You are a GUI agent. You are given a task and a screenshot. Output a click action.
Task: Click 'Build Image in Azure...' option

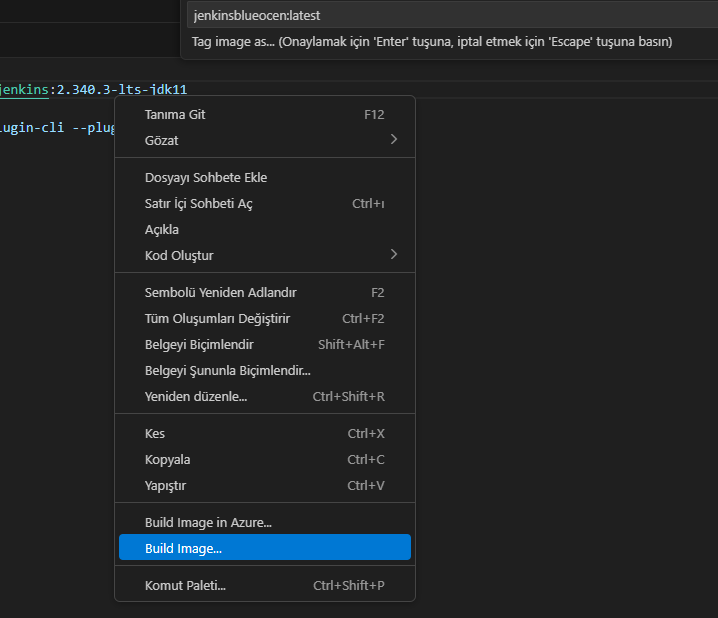[208, 522]
